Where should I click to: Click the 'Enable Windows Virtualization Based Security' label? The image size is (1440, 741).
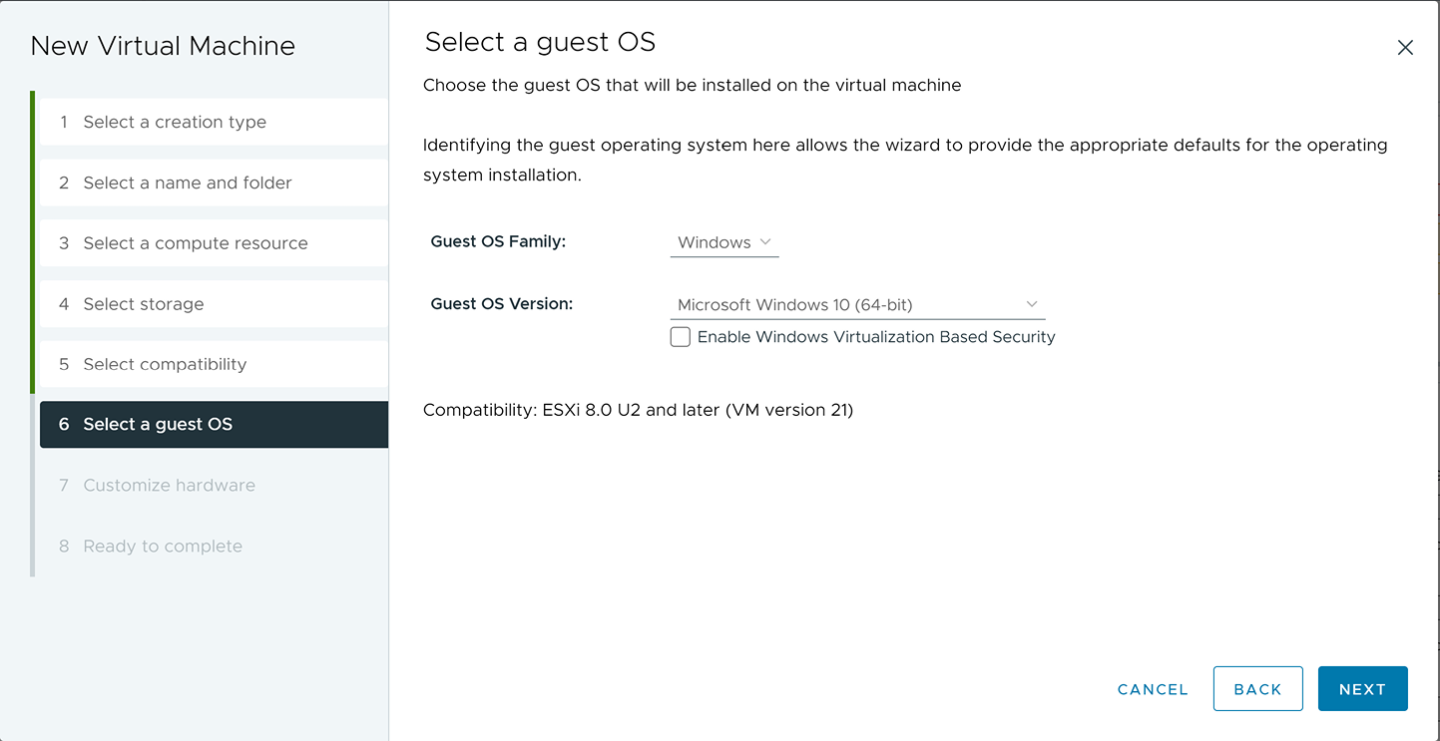[876, 337]
